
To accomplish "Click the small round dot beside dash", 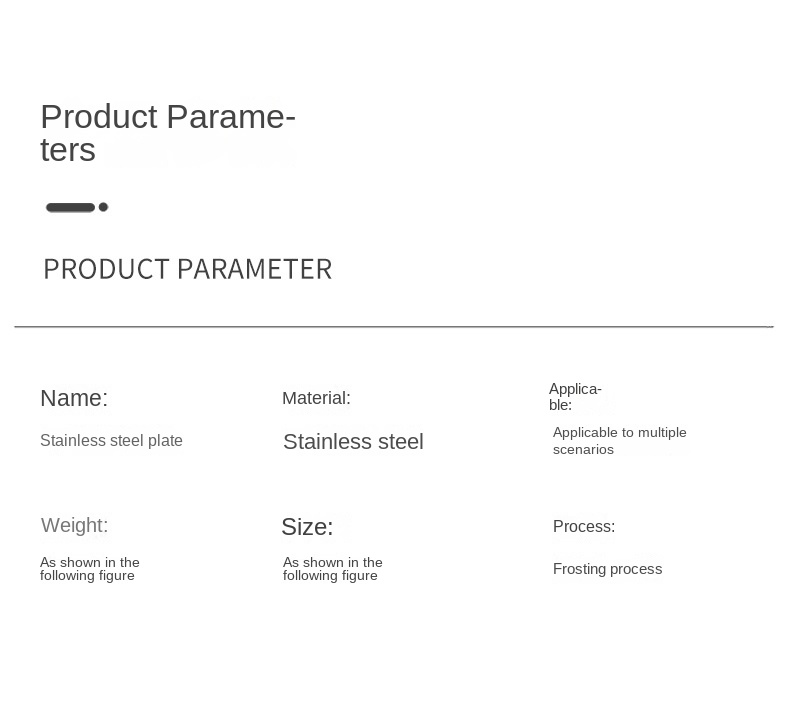I will (103, 207).
